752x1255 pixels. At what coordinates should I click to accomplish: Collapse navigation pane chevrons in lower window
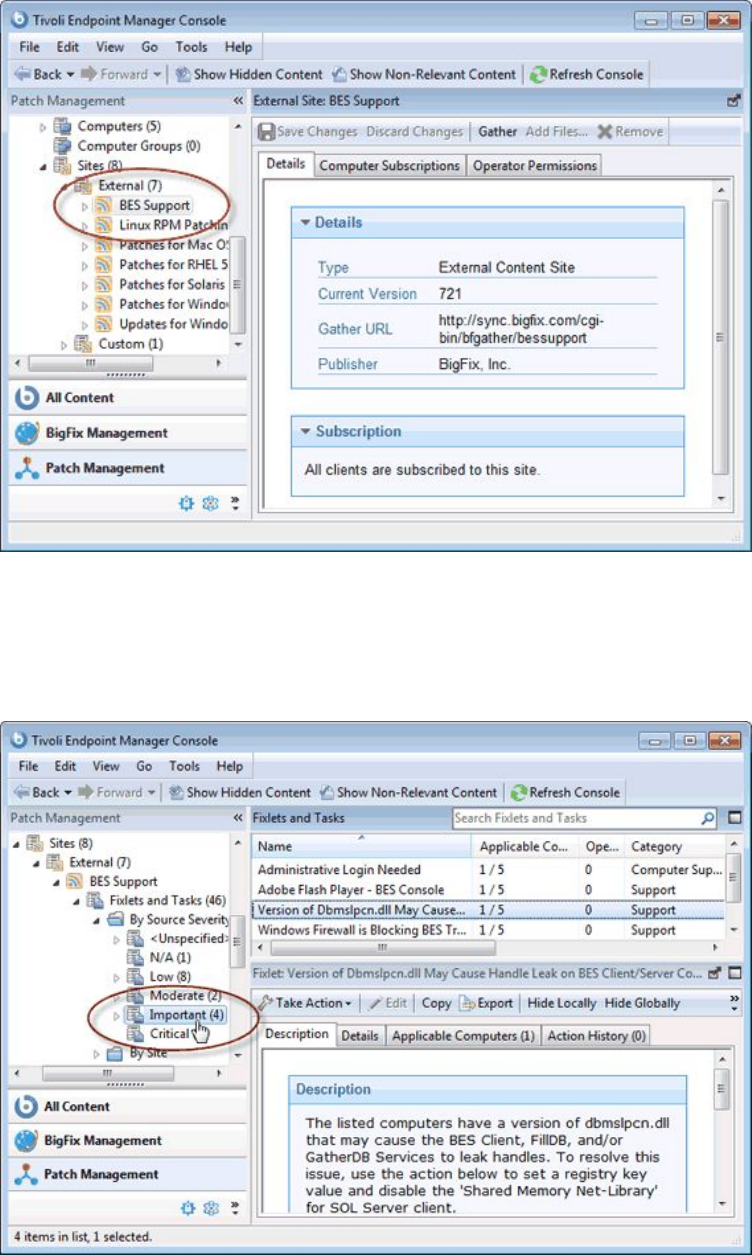(x=238, y=818)
